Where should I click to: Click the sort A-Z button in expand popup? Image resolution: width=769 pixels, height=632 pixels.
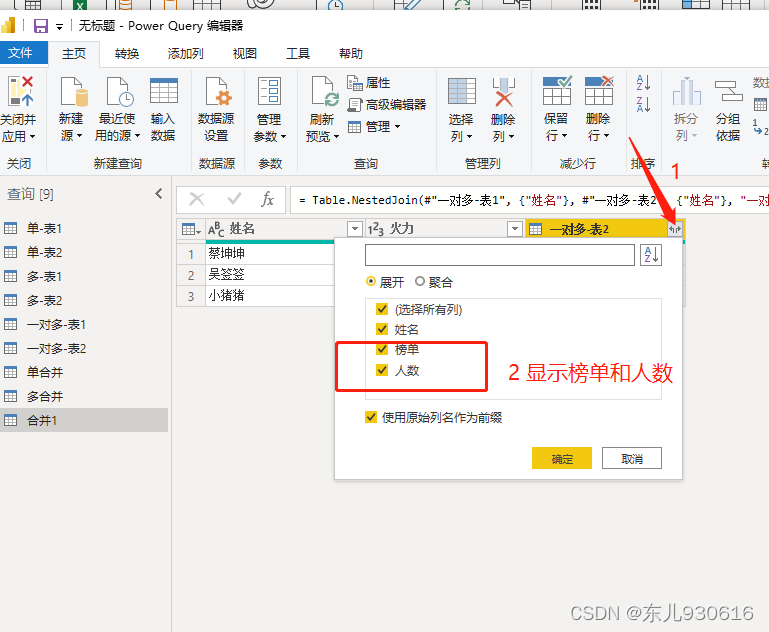tap(651, 255)
